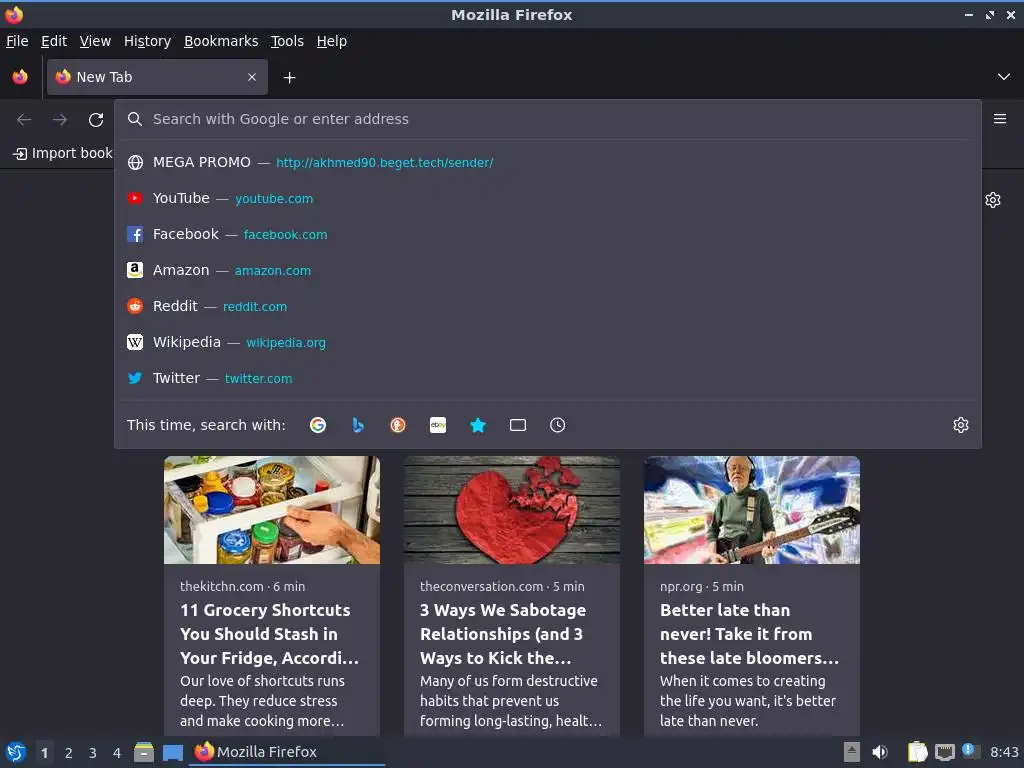Image resolution: width=1024 pixels, height=768 pixels.
Task: Search history using the clock icon
Action: point(558,425)
